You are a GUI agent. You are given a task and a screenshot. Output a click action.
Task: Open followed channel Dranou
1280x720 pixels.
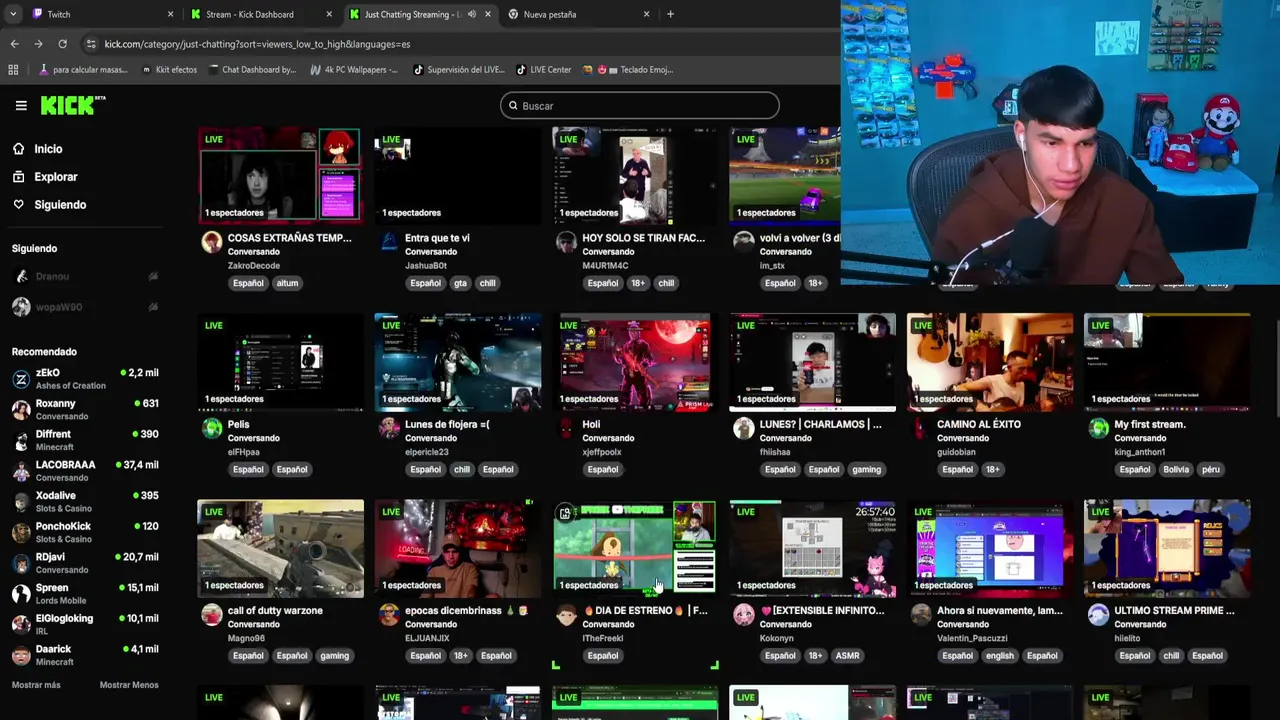tap(85, 277)
